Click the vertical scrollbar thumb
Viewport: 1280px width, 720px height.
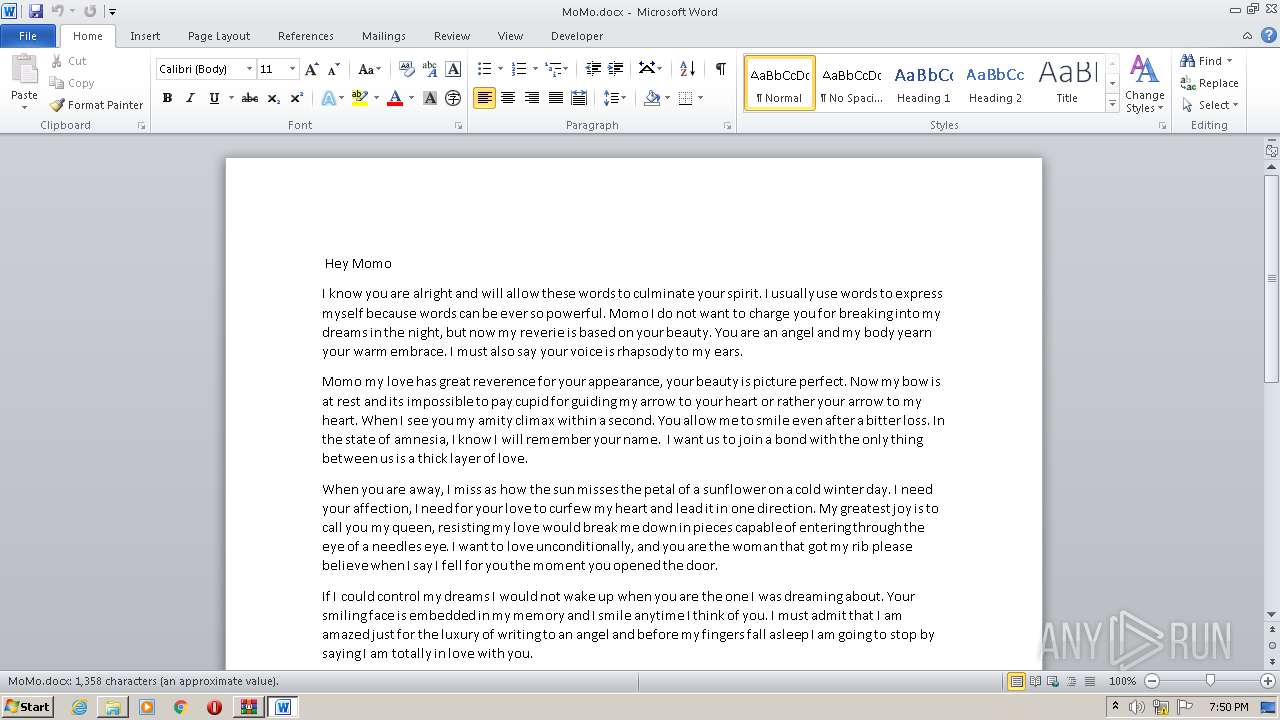(1272, 277)
